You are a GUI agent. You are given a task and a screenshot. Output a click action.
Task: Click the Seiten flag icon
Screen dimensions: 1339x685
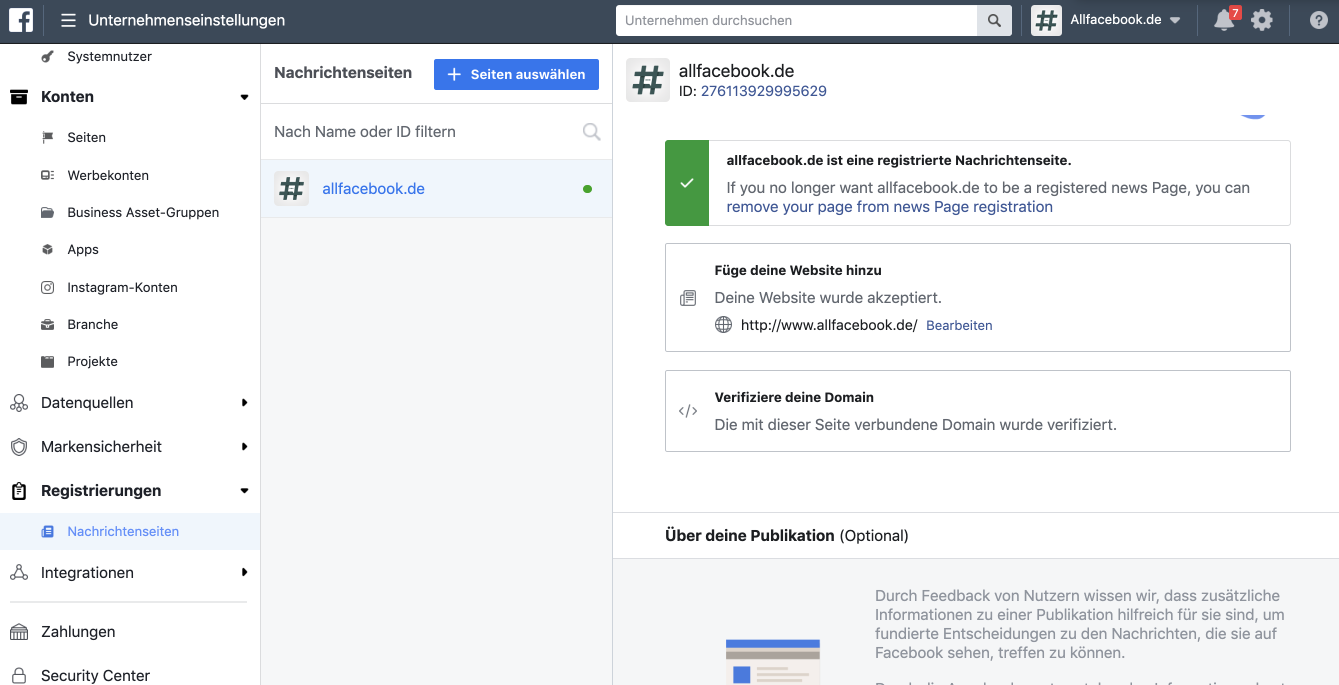point(47,138)
